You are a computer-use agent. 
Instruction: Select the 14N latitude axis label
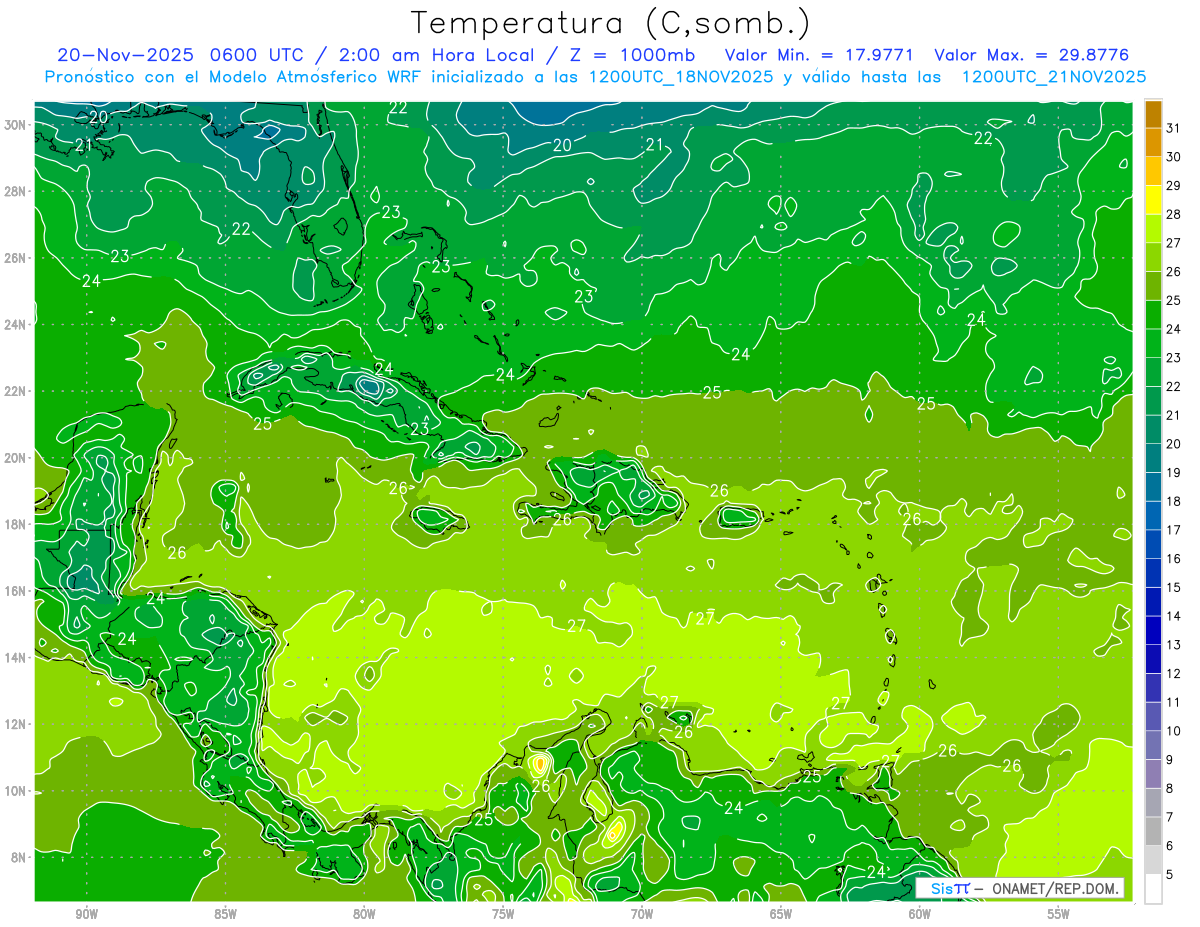click(x=15, y=657)
